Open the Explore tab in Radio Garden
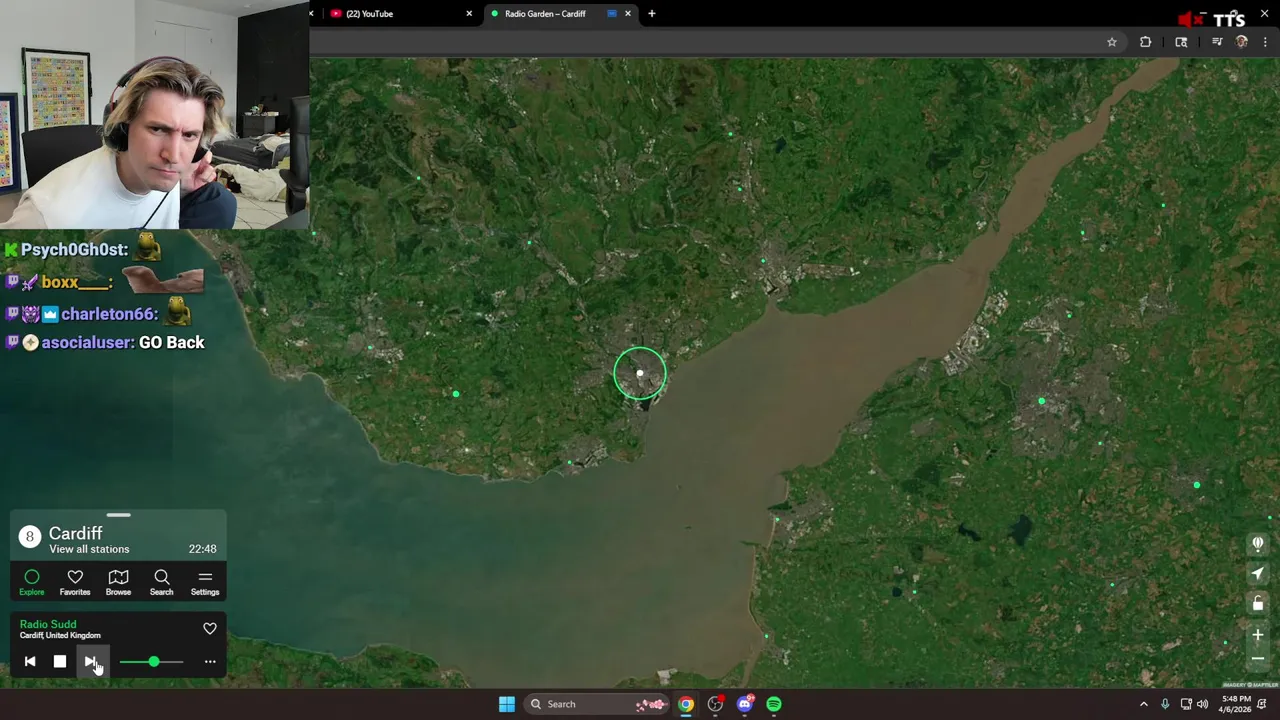 [x=32, y=582]
